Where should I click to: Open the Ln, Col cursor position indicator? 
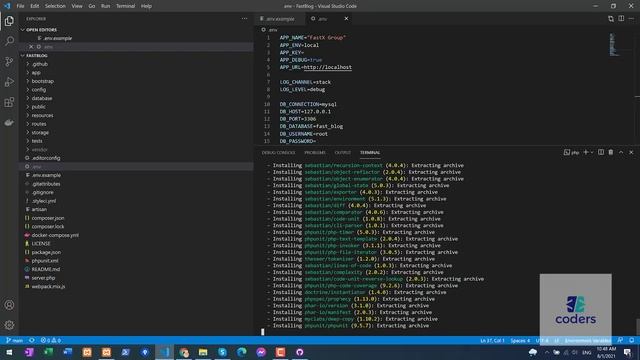coord(493,340)
